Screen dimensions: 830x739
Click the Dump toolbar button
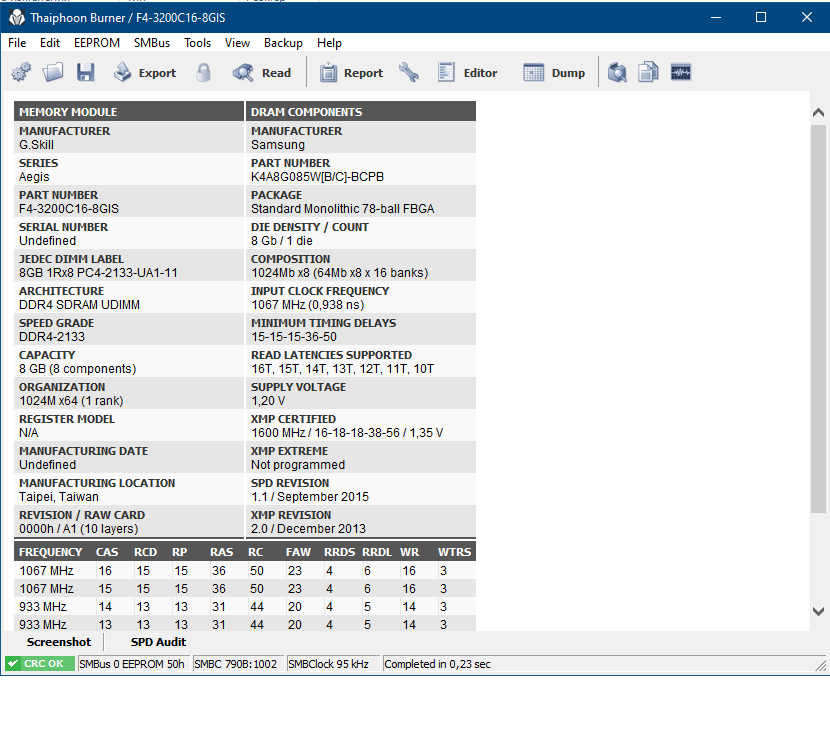[x=554, y=73]
